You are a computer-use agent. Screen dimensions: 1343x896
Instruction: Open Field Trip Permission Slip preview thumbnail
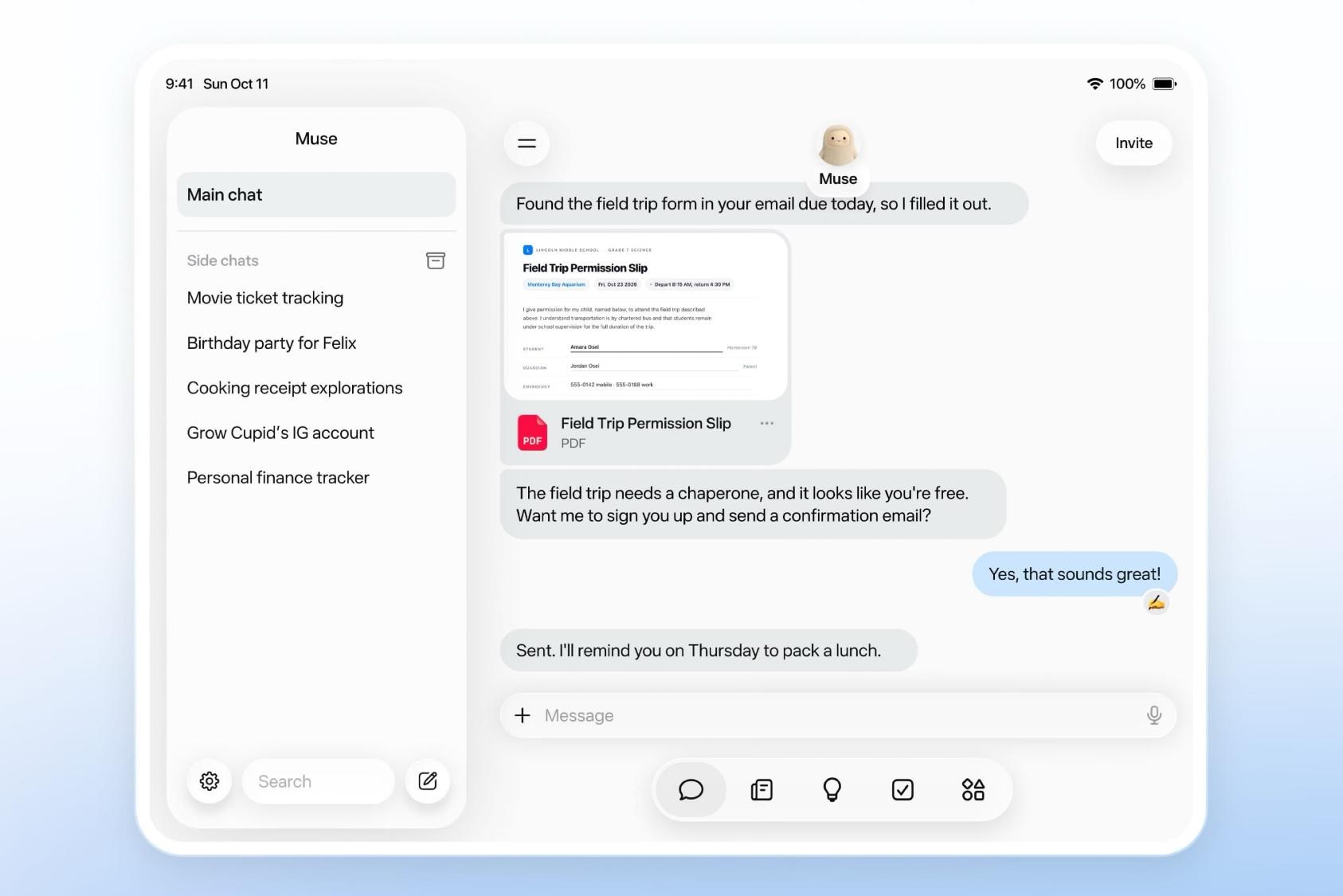point(646,316)
